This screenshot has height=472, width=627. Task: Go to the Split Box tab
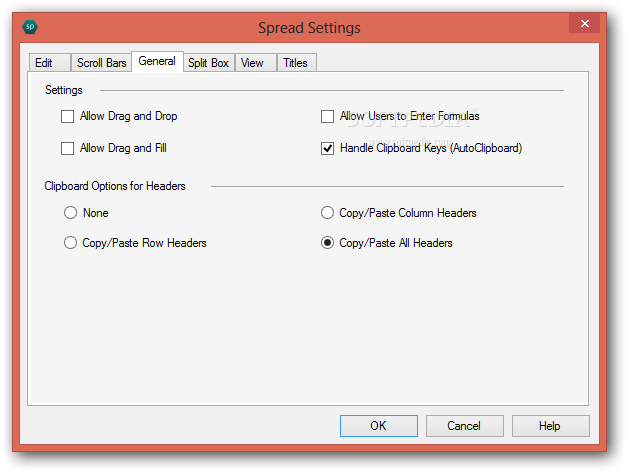pos(208,63)
